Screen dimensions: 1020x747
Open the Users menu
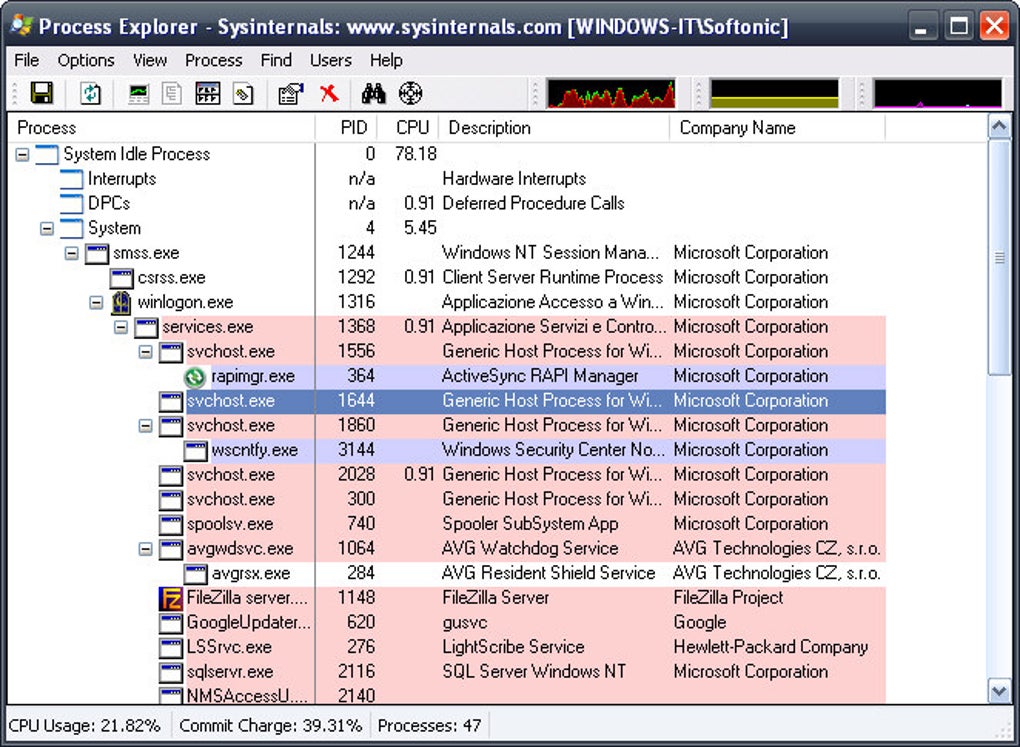pos(330,60)
